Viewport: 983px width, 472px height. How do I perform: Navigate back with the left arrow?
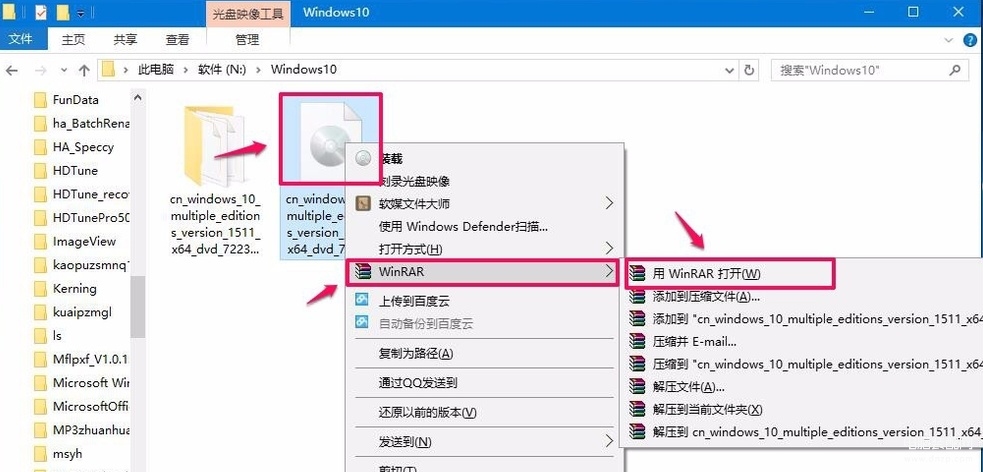[x=12, y=70]
